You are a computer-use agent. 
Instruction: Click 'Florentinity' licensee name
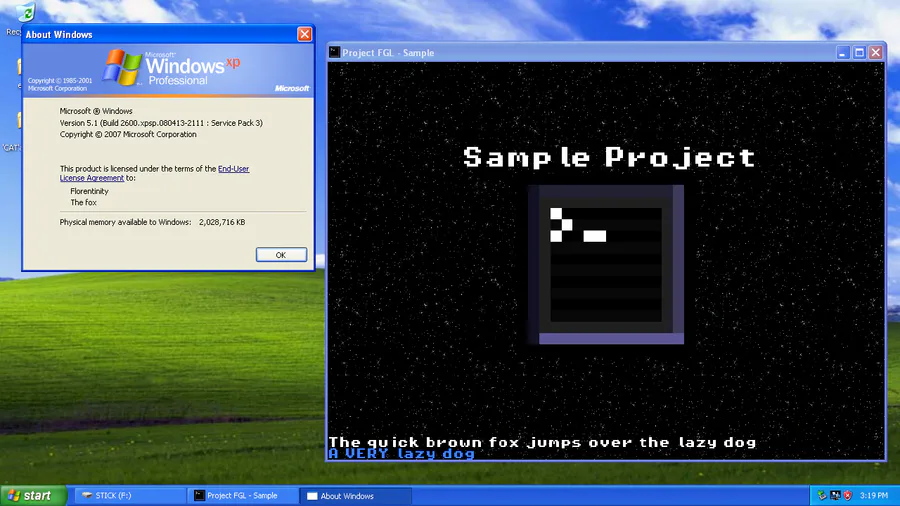pos(90,191)
